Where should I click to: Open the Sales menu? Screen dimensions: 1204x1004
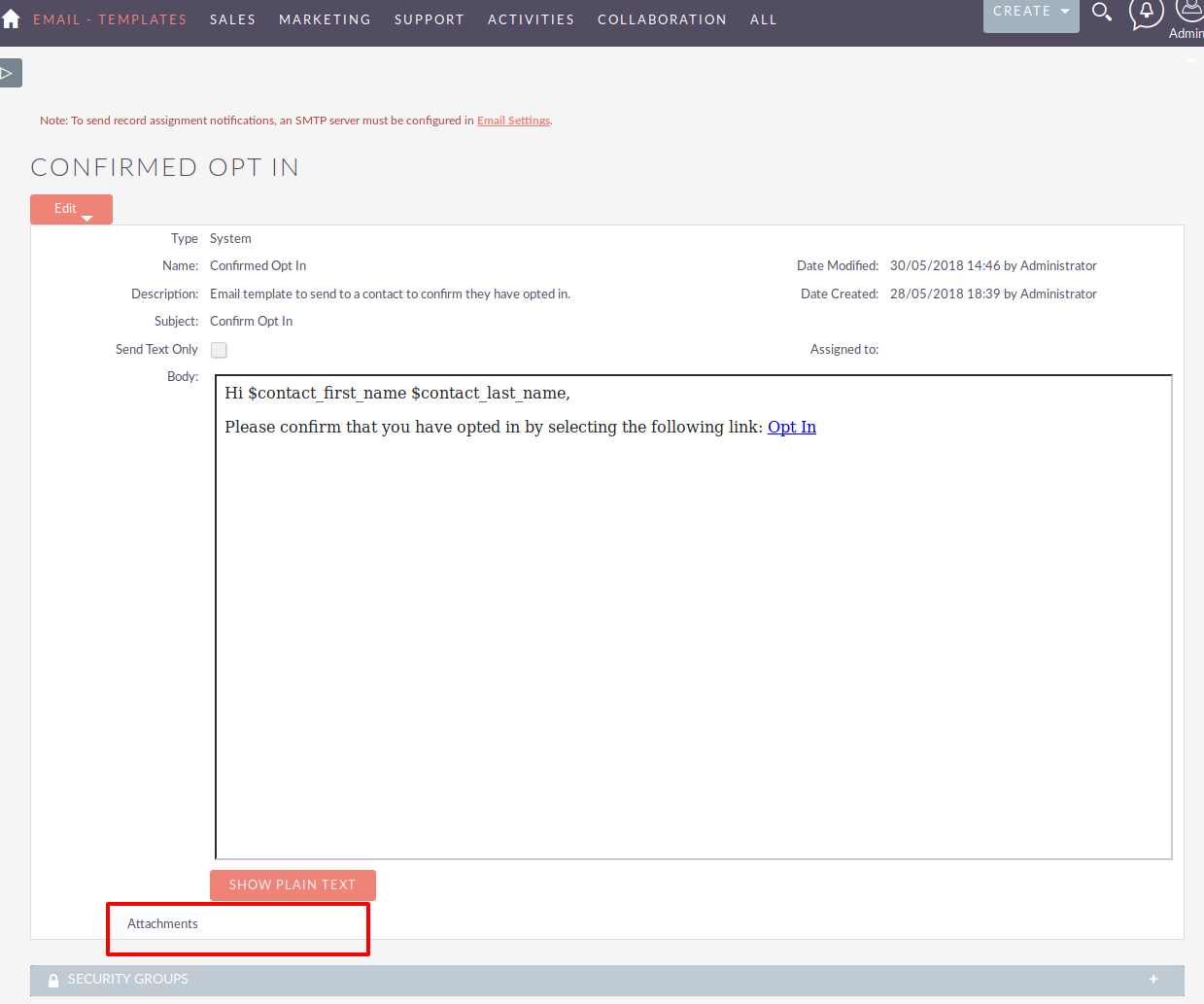click(x=233, y=19)
